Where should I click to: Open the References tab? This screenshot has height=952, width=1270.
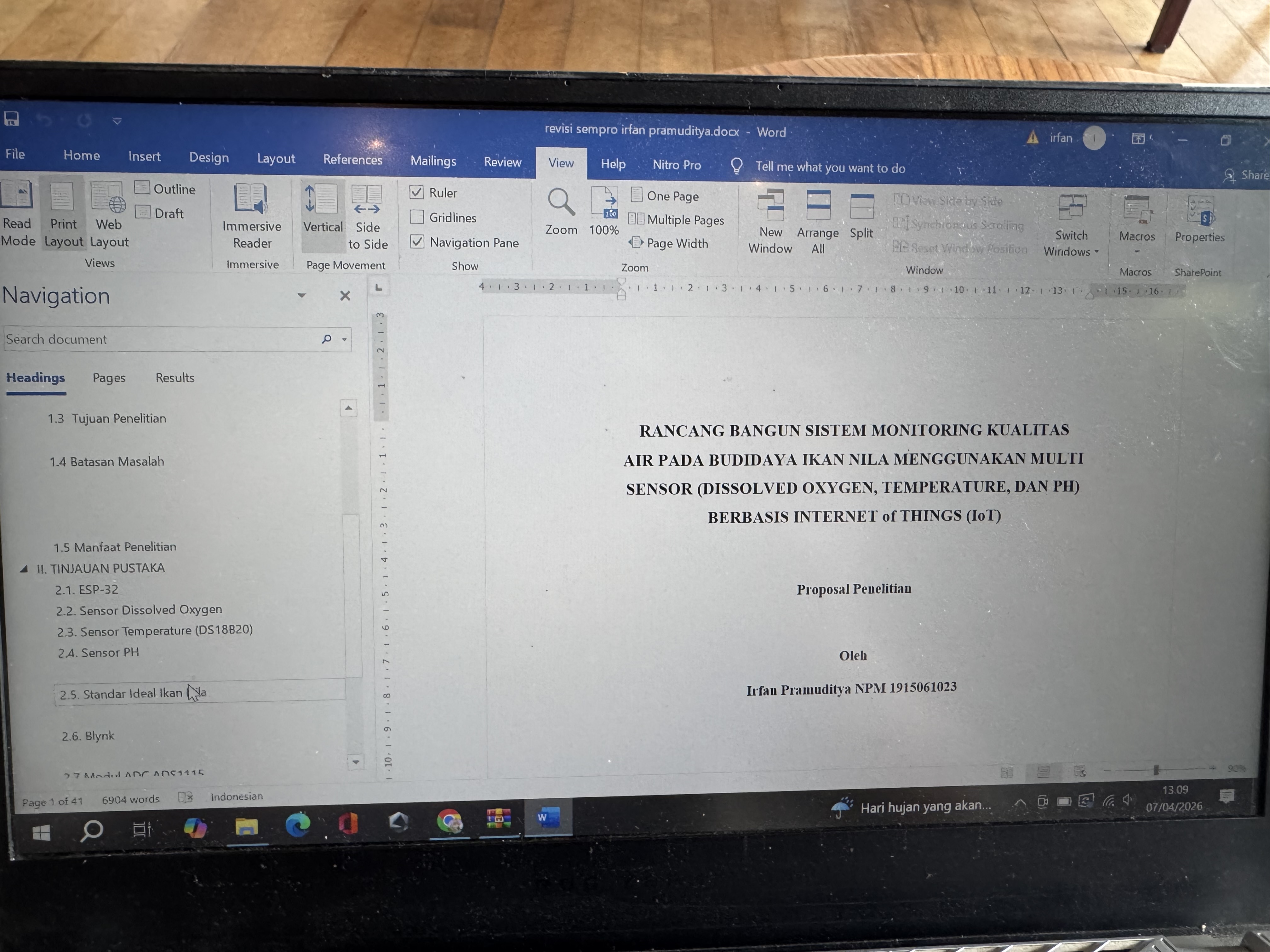coord(352,160)
